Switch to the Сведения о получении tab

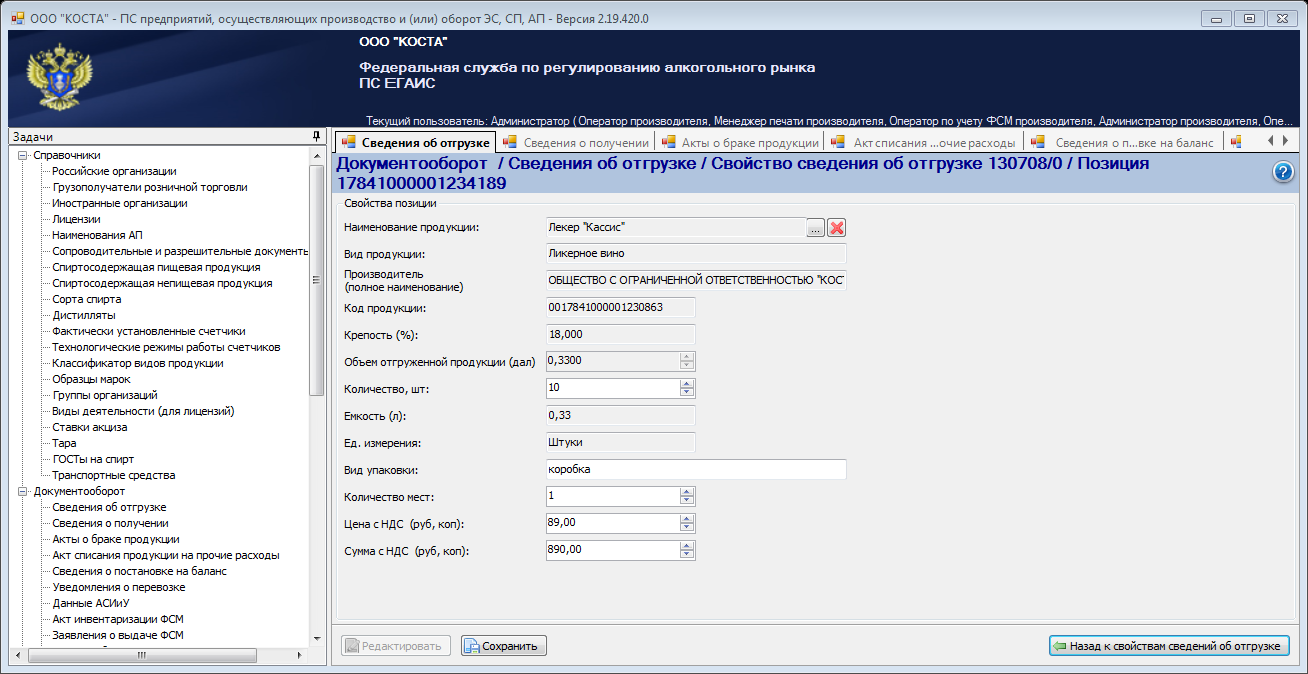tap(576, 142)
